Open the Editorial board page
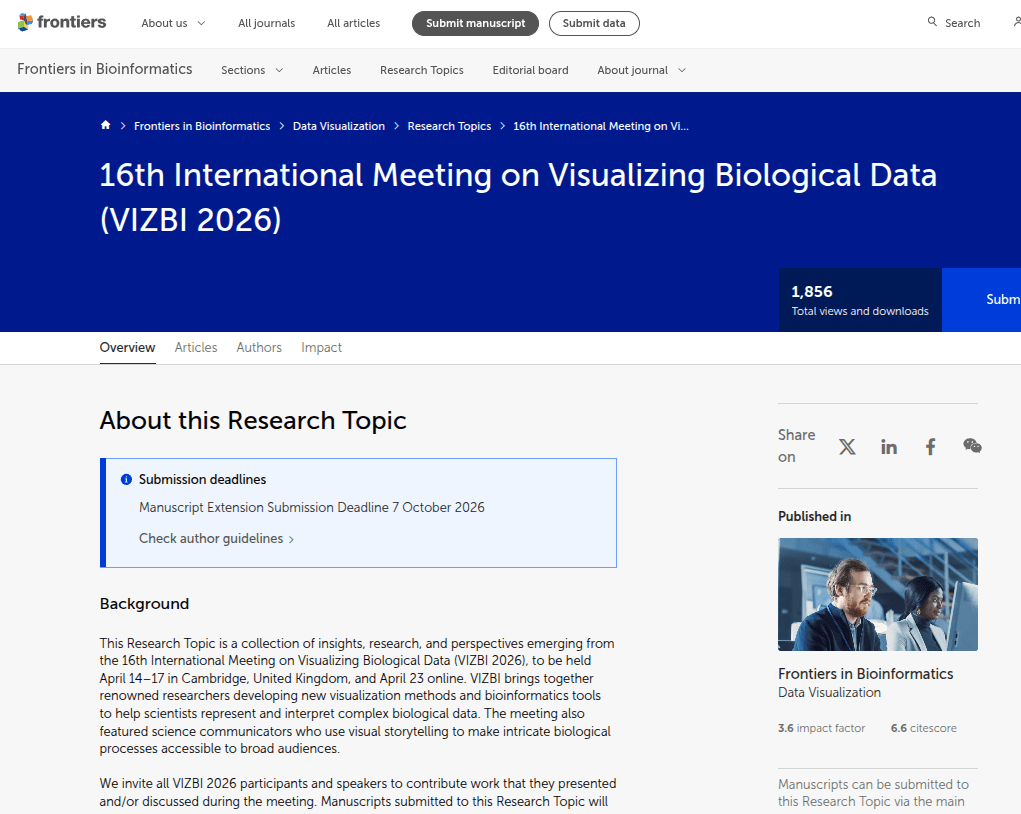The image size is (1021, 814). (530, 70)
